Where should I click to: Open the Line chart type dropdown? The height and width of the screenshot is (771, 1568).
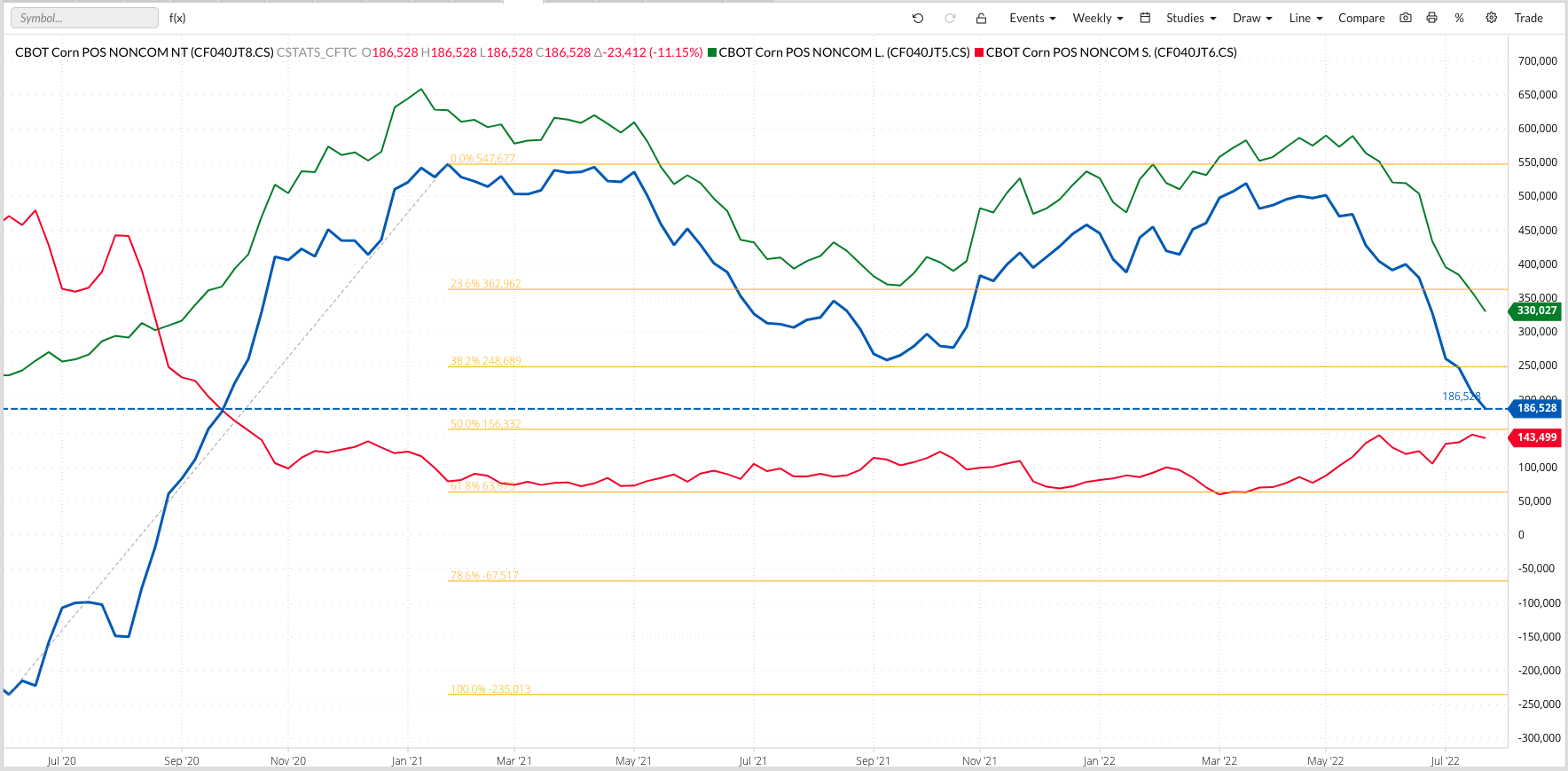click(x=1305, y=18)
